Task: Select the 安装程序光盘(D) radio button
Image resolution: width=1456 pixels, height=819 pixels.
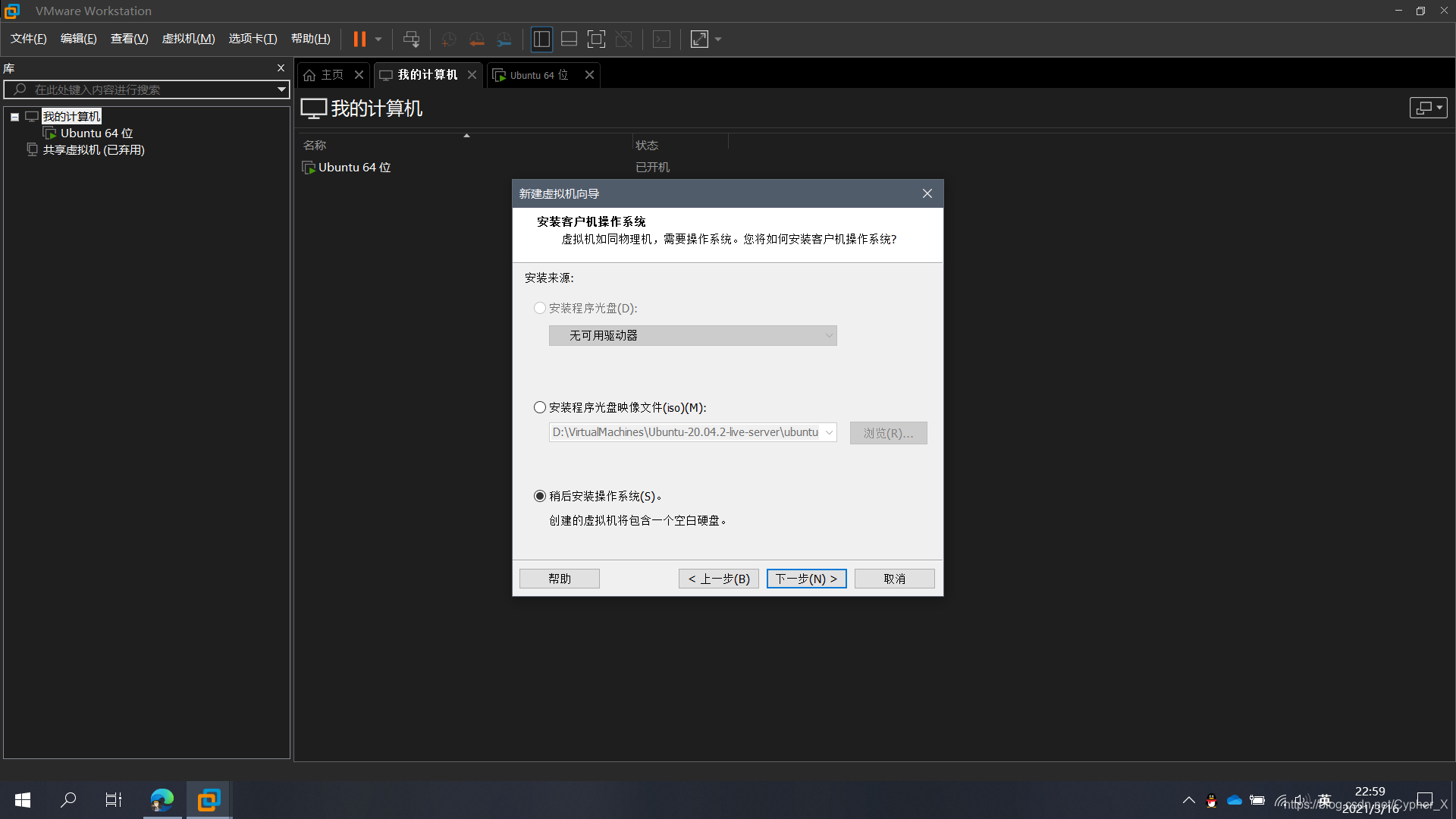Action: click(540, 308)
